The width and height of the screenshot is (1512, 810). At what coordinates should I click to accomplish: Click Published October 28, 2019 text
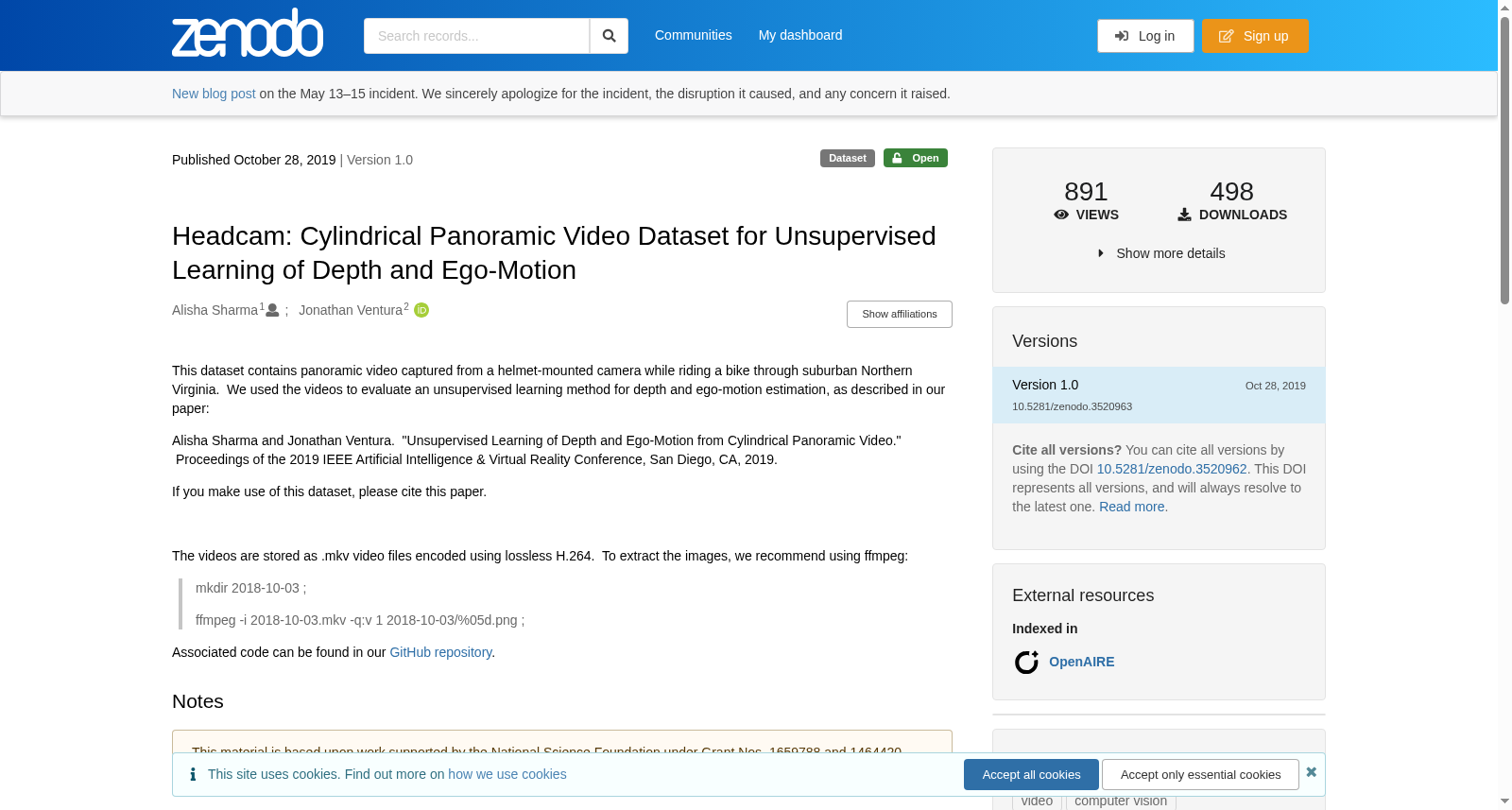(x=254, y=160)
